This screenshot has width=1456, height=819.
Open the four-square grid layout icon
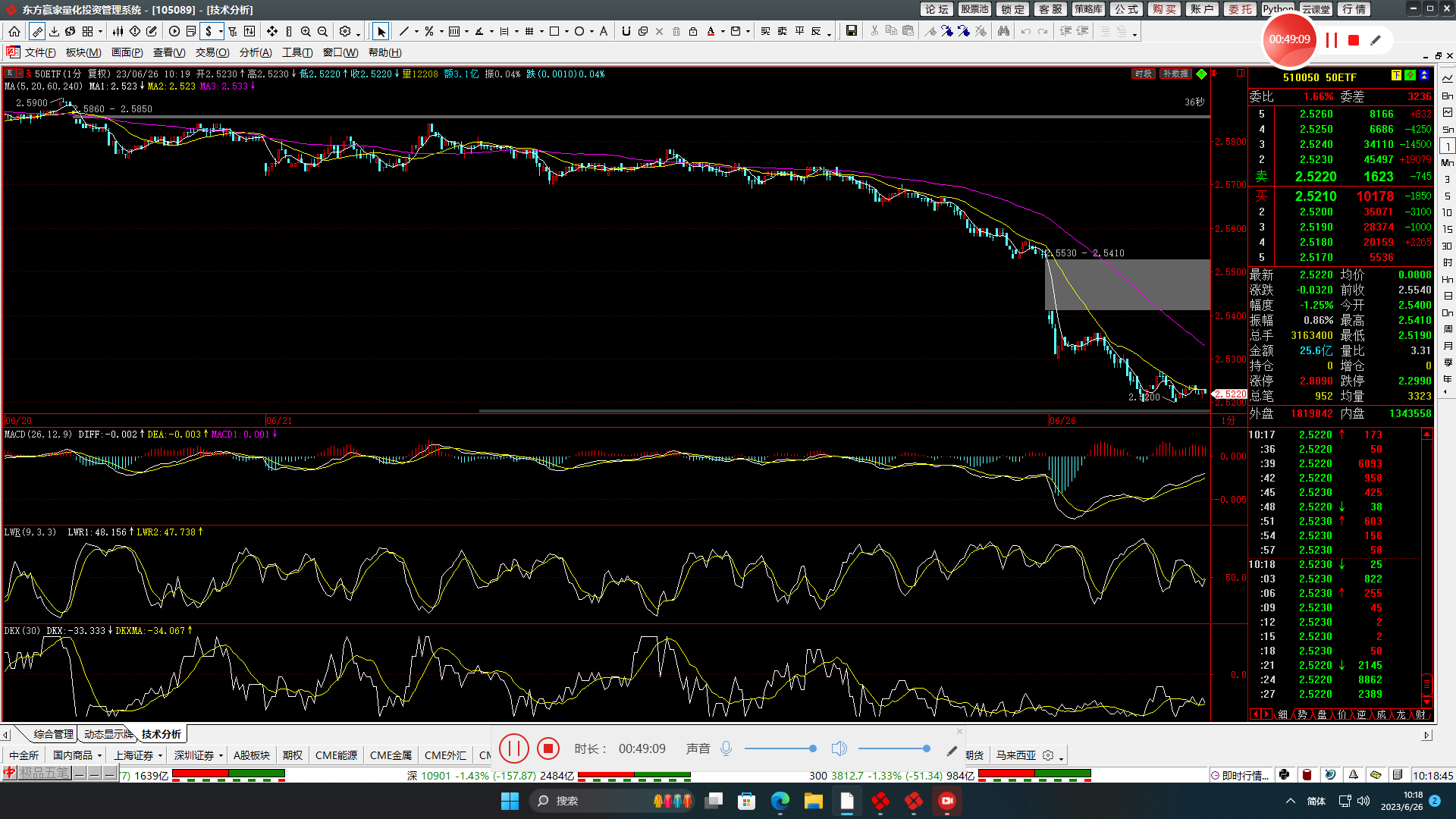pyautogui.click(x=87, y=31)
